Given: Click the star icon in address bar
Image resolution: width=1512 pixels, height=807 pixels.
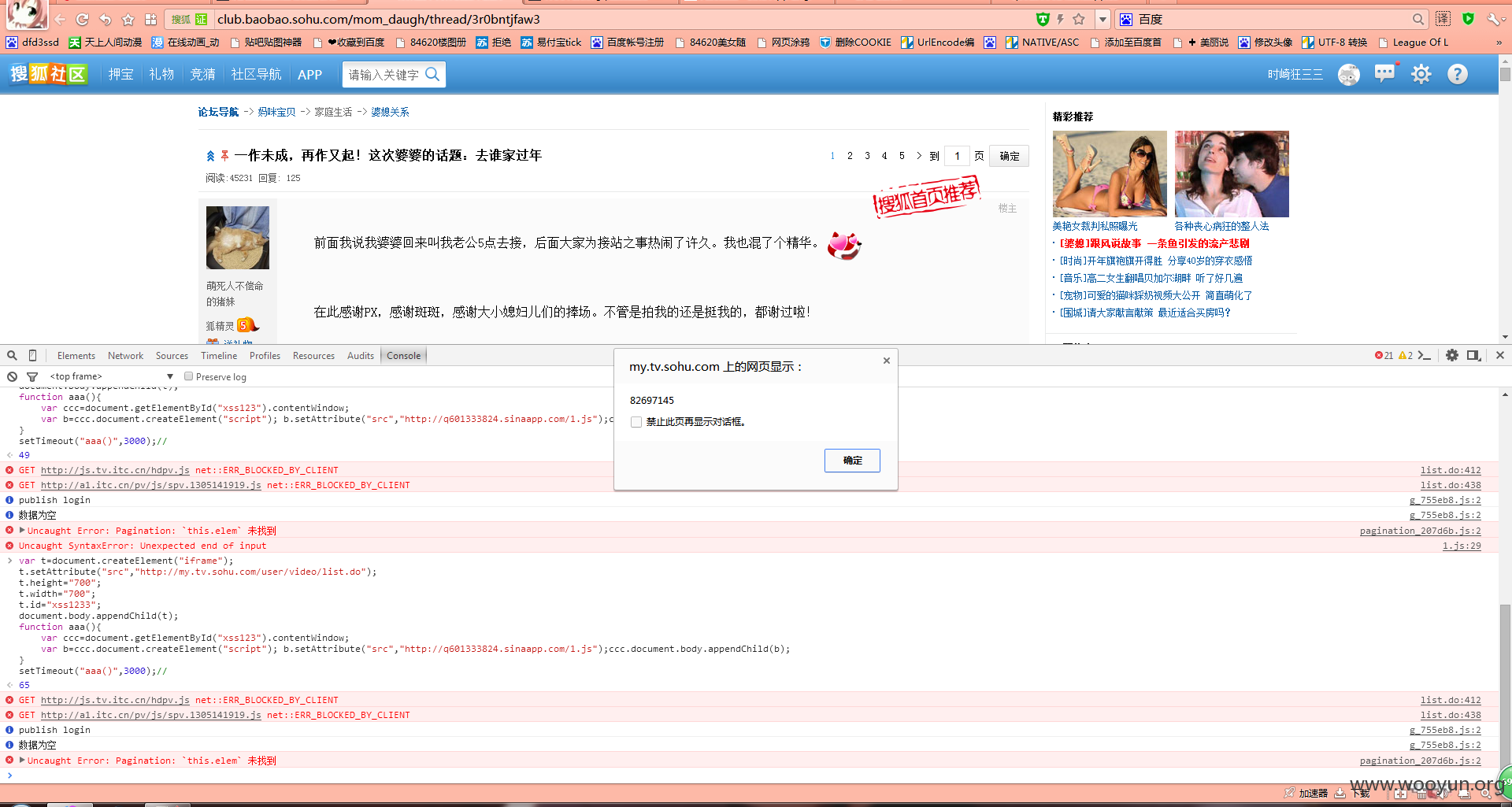Looking at the screenshot, I should click(x=1079, y=19).
